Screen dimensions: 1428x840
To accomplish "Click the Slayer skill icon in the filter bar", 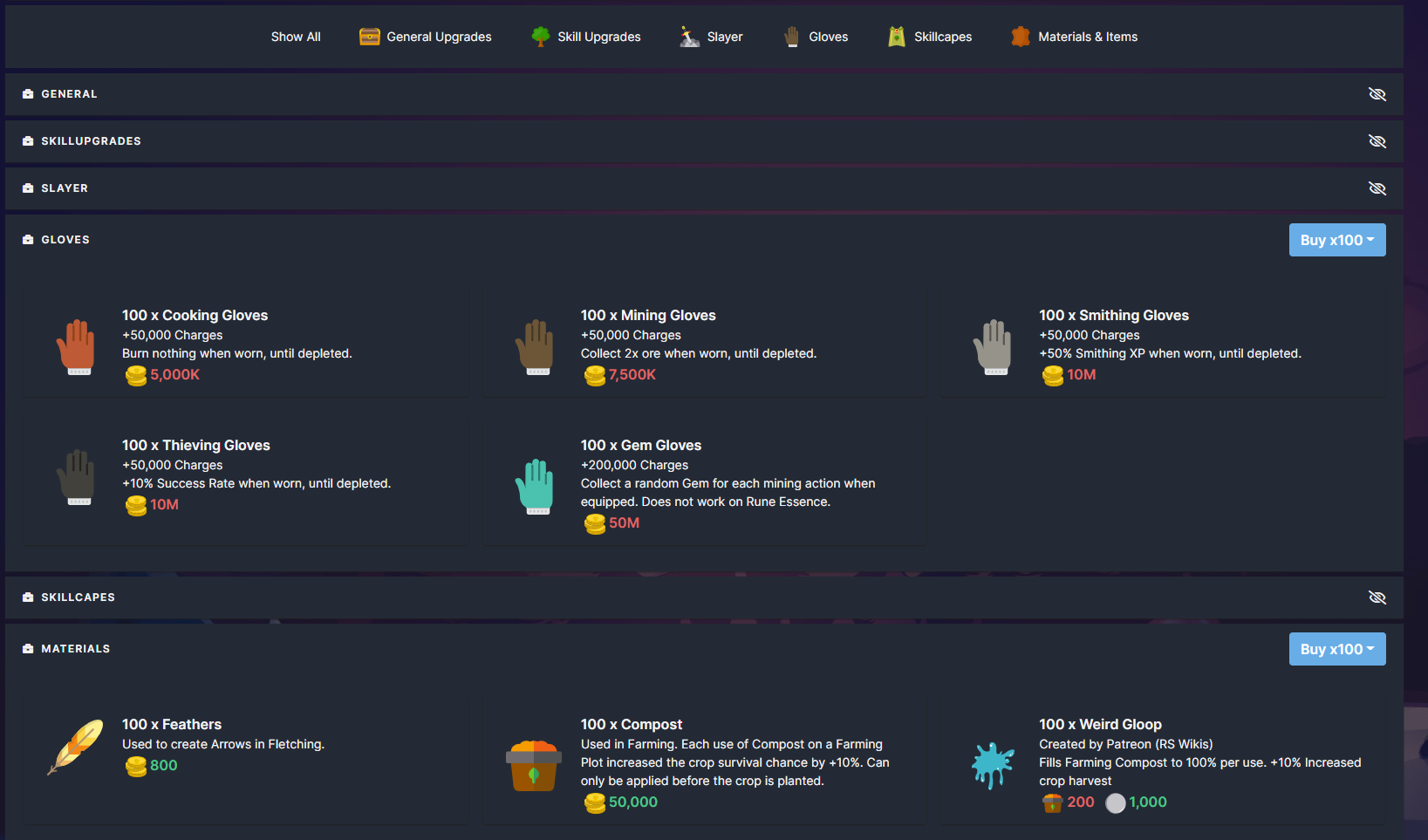I will point(687,36).
